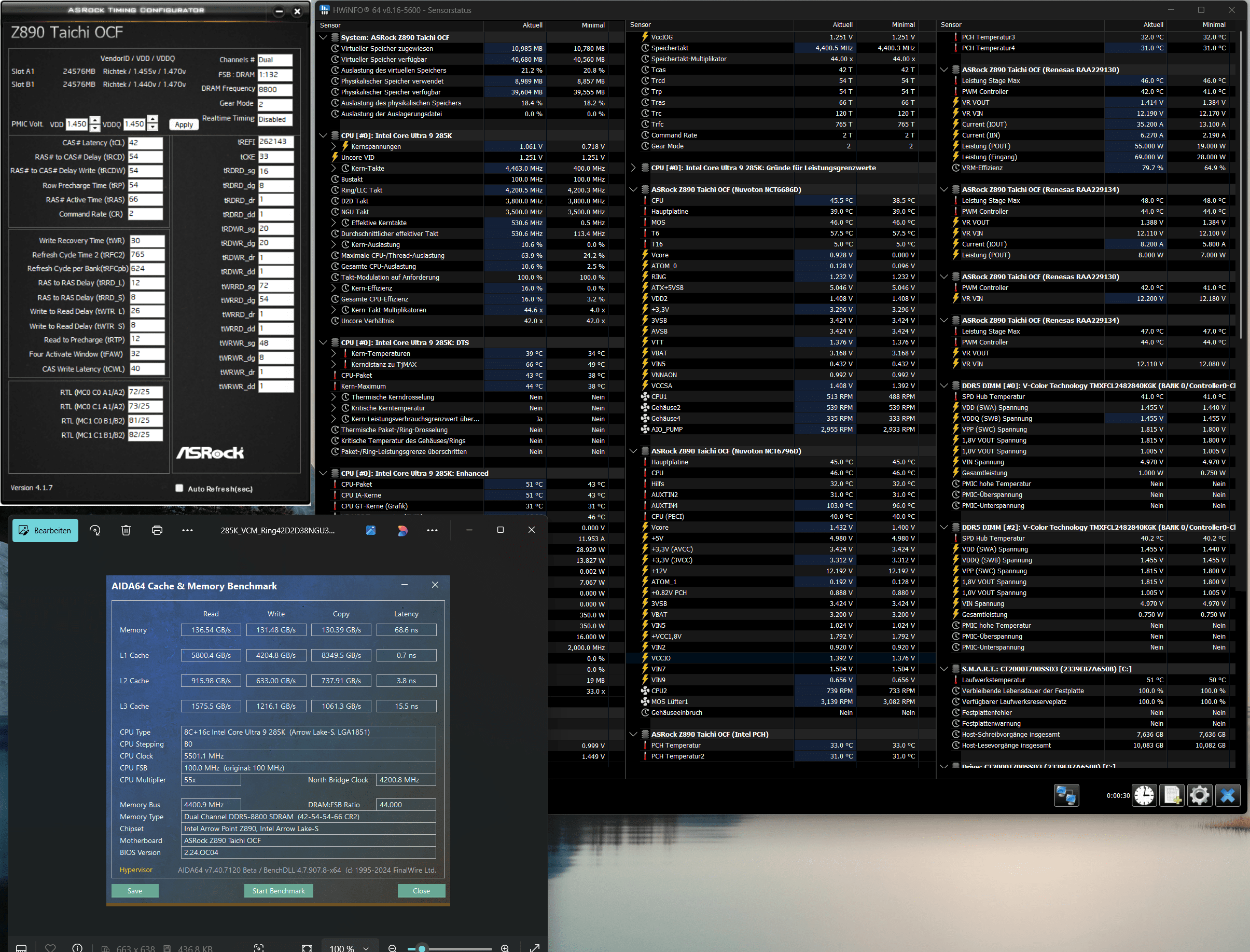Image resolution: width=1250 pixels, height=952 pixels.
Task: Collapse the S.M.A.R.T. CT2000T700SSD3 group
Action: tap(943, 669)
